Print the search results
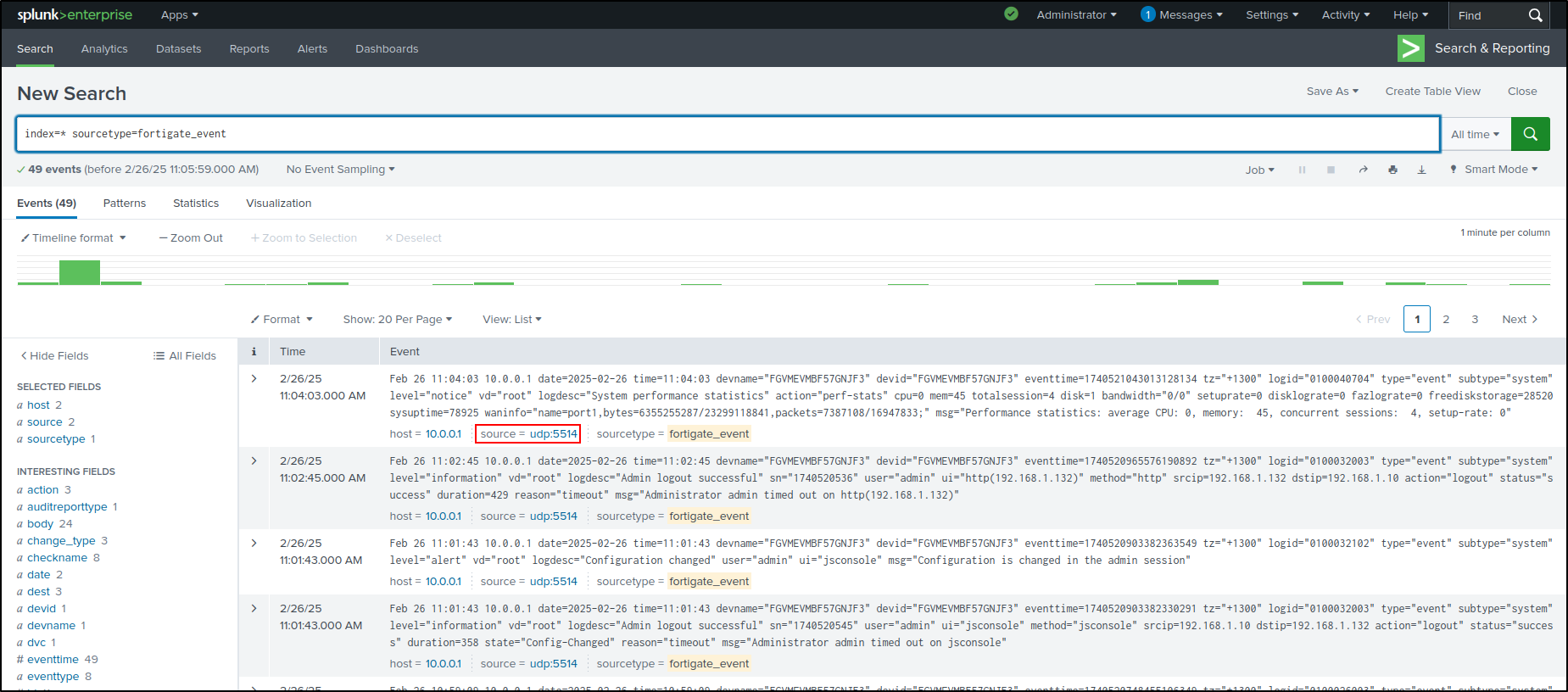 (1392, 170)
